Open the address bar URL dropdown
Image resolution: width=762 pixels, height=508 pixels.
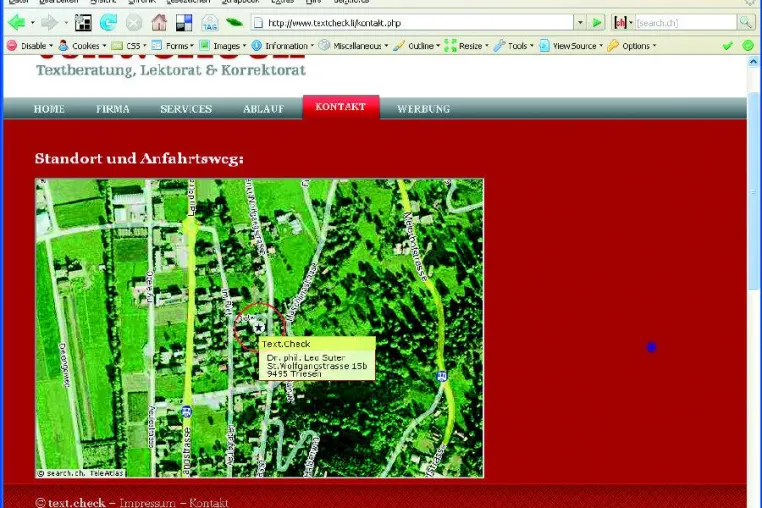coord(580,22)
